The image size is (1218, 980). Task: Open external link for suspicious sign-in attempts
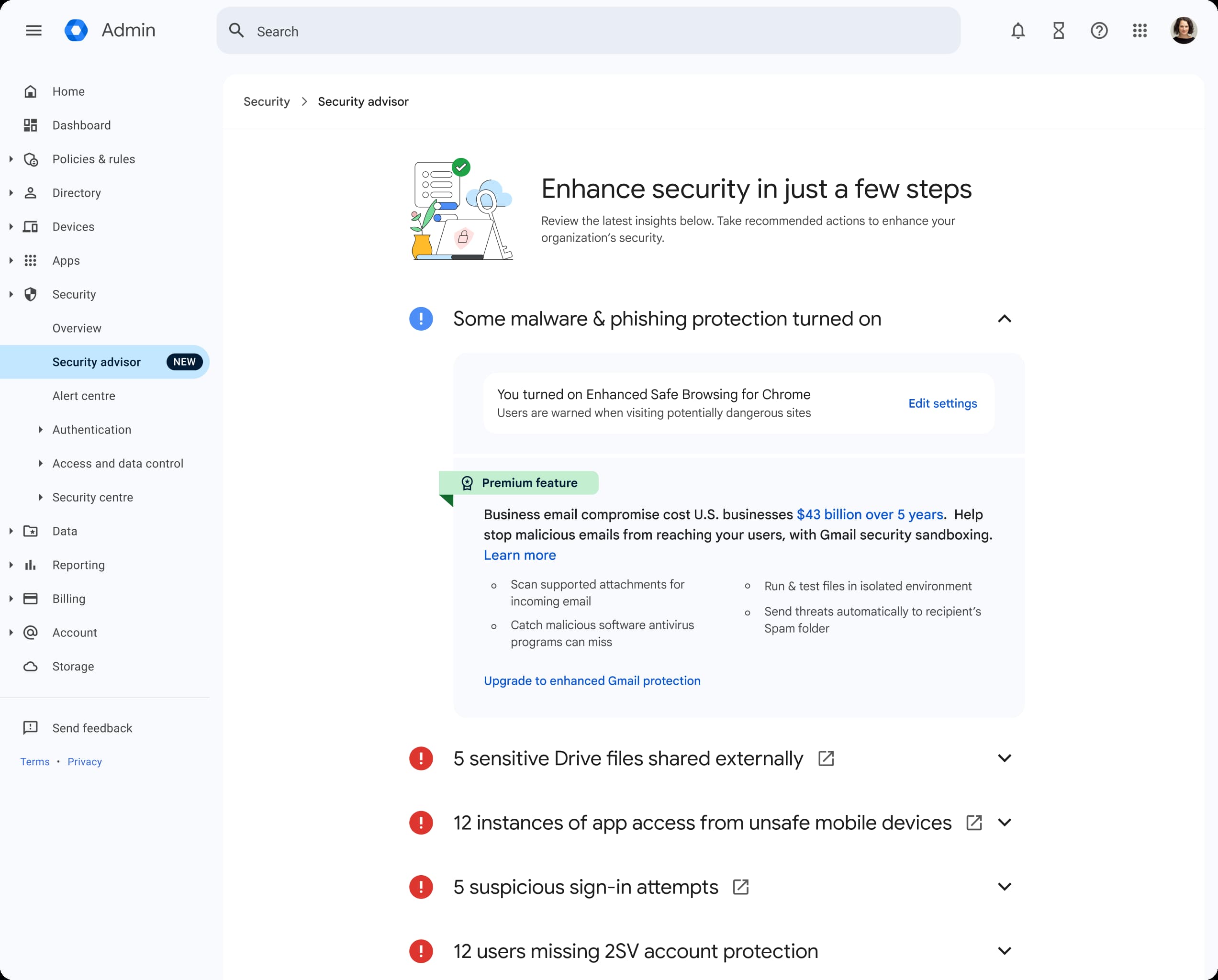(741, 887)
